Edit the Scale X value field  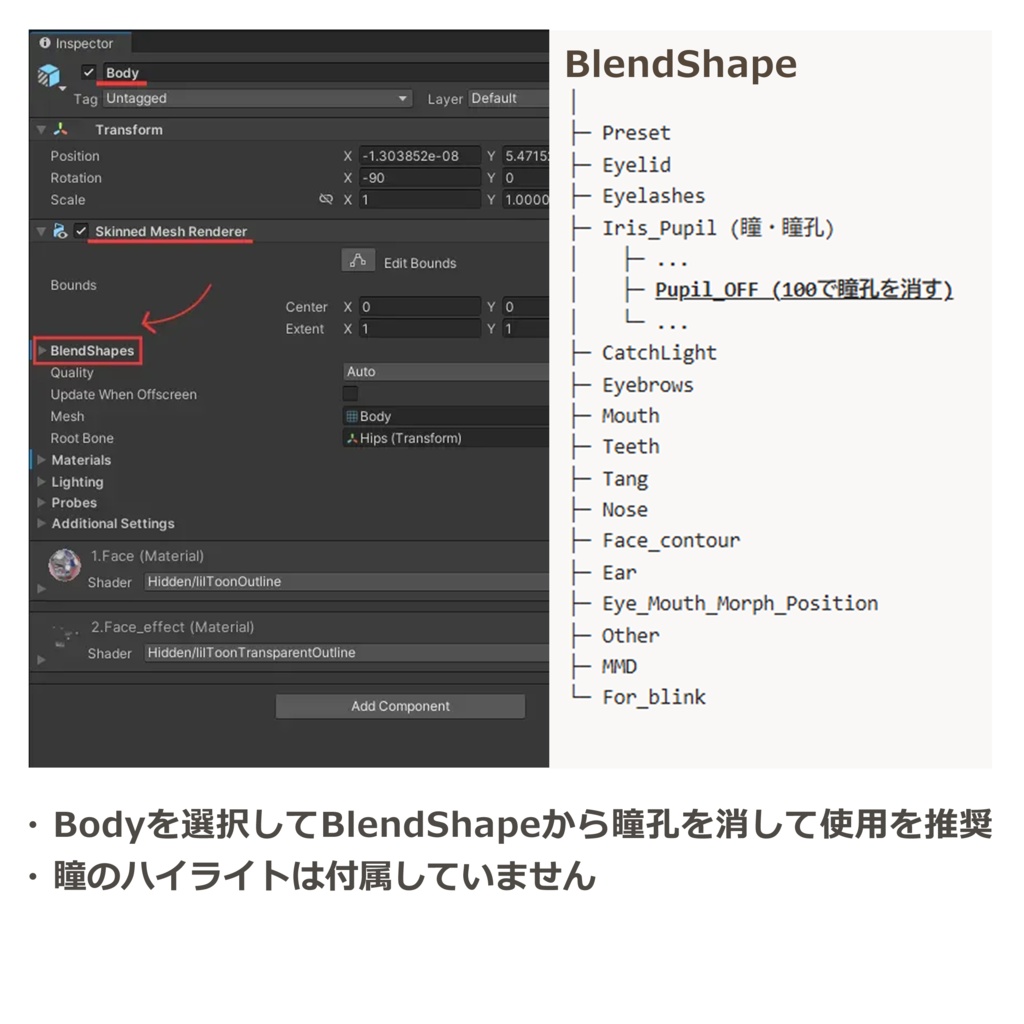[420, 200]
